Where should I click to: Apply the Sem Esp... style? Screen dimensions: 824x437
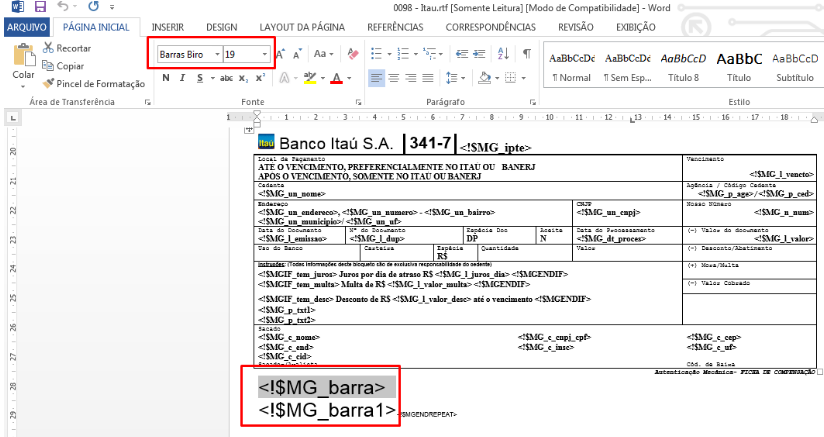click(x=627, y=67)
